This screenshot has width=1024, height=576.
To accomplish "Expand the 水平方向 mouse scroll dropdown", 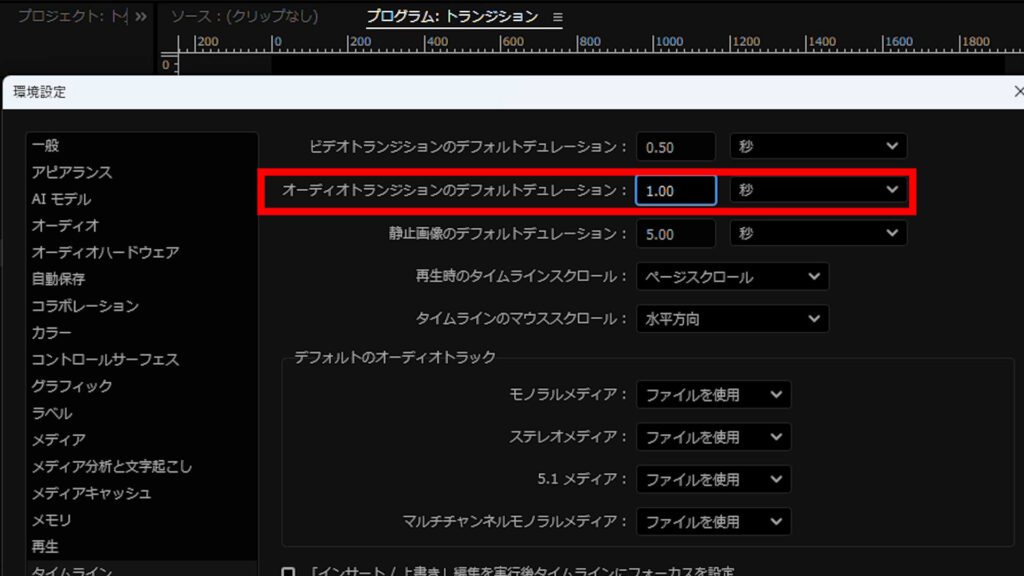I will [732, 319].
